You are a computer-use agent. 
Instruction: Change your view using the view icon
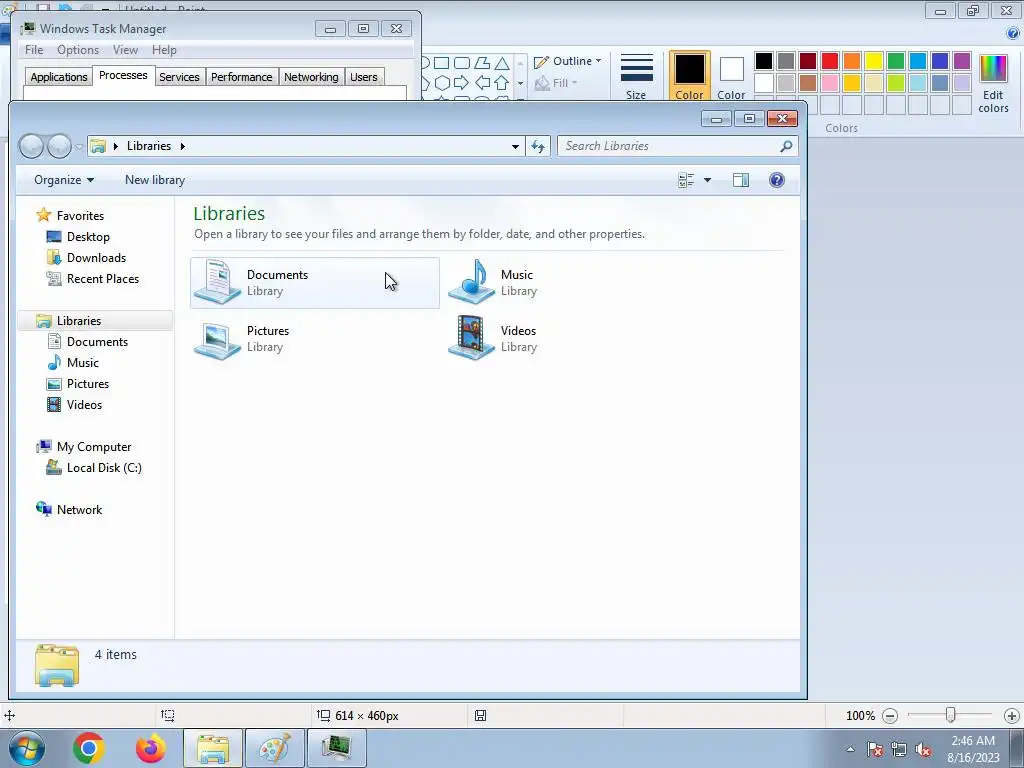tap(686, 180)
